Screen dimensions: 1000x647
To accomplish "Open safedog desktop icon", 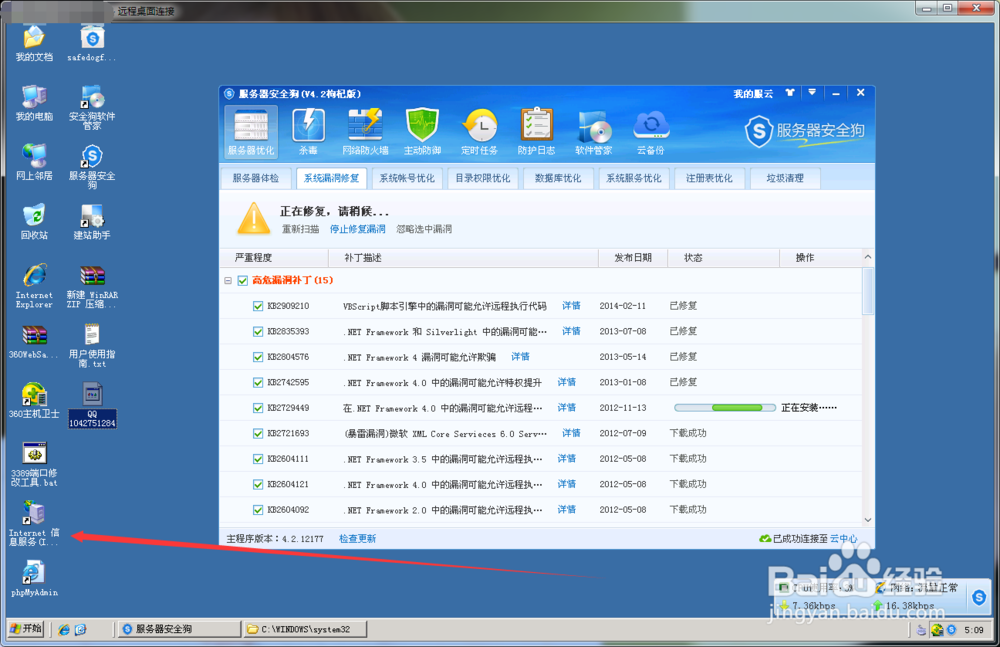I will tap(92, 43).
